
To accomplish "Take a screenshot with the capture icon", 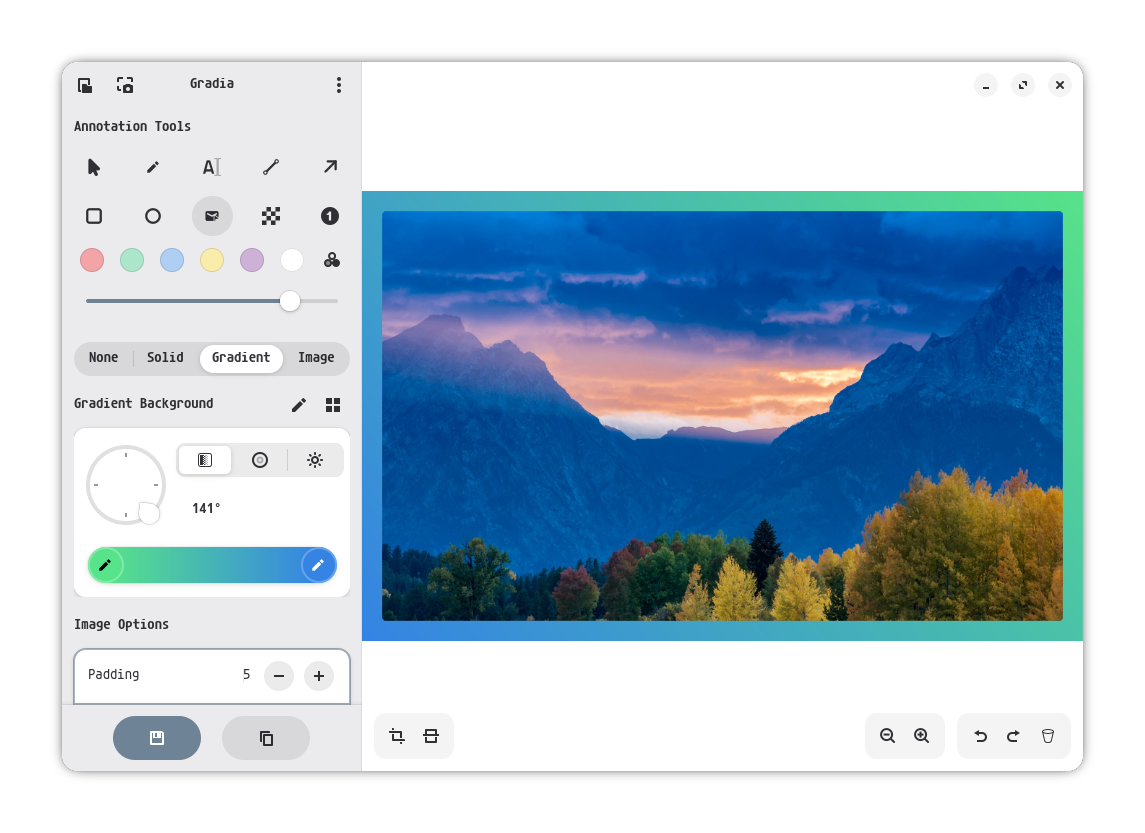I will point(125,85).
